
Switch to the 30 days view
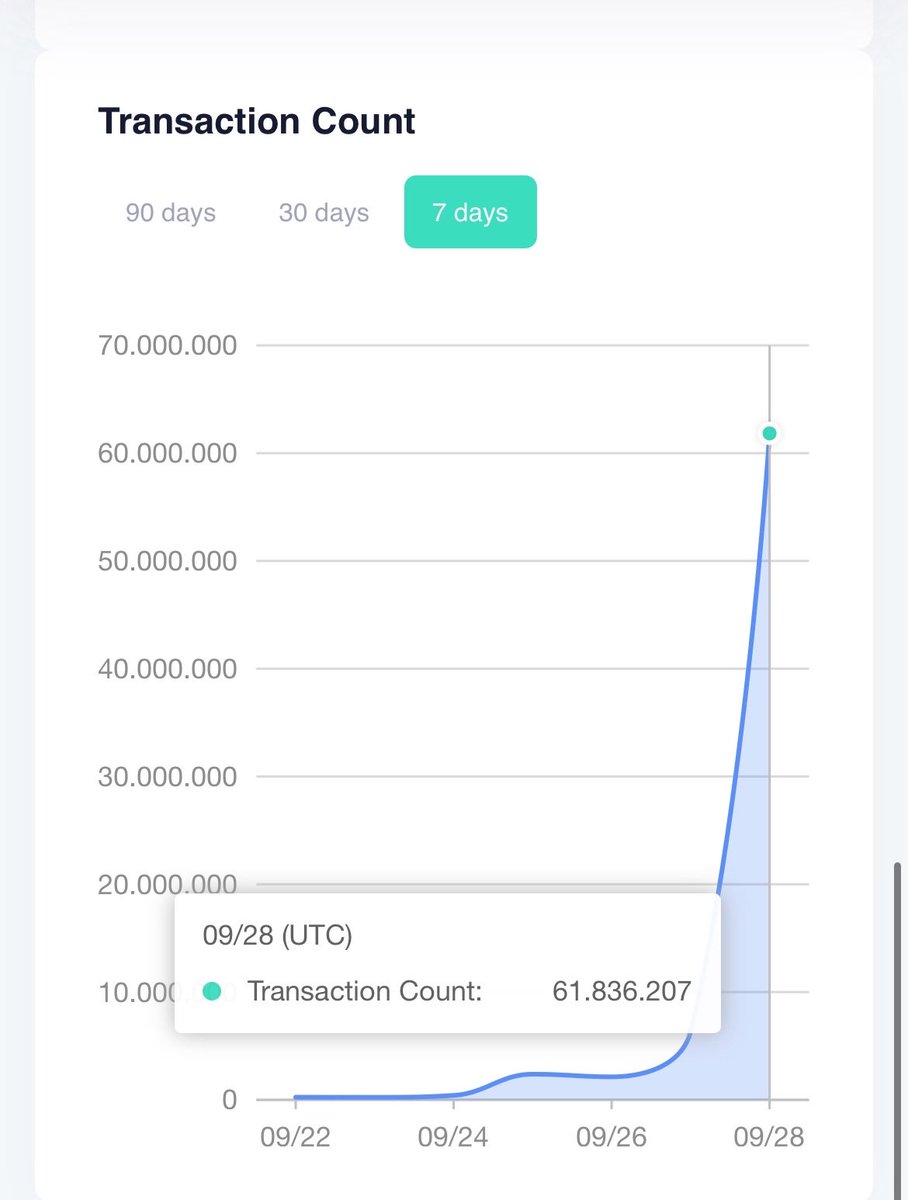[x=323, y=211]
